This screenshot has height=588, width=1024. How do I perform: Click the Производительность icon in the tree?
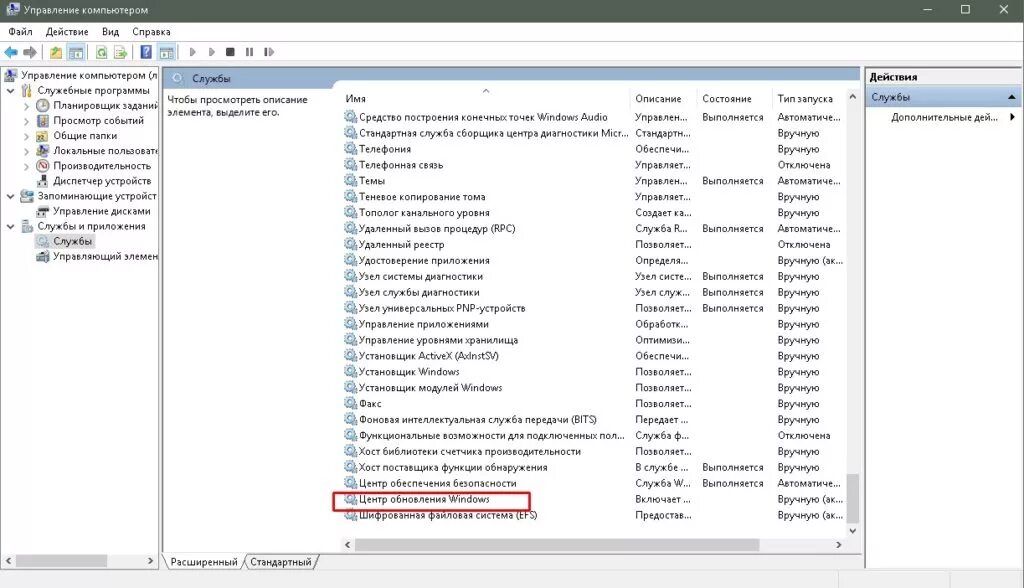43,166
